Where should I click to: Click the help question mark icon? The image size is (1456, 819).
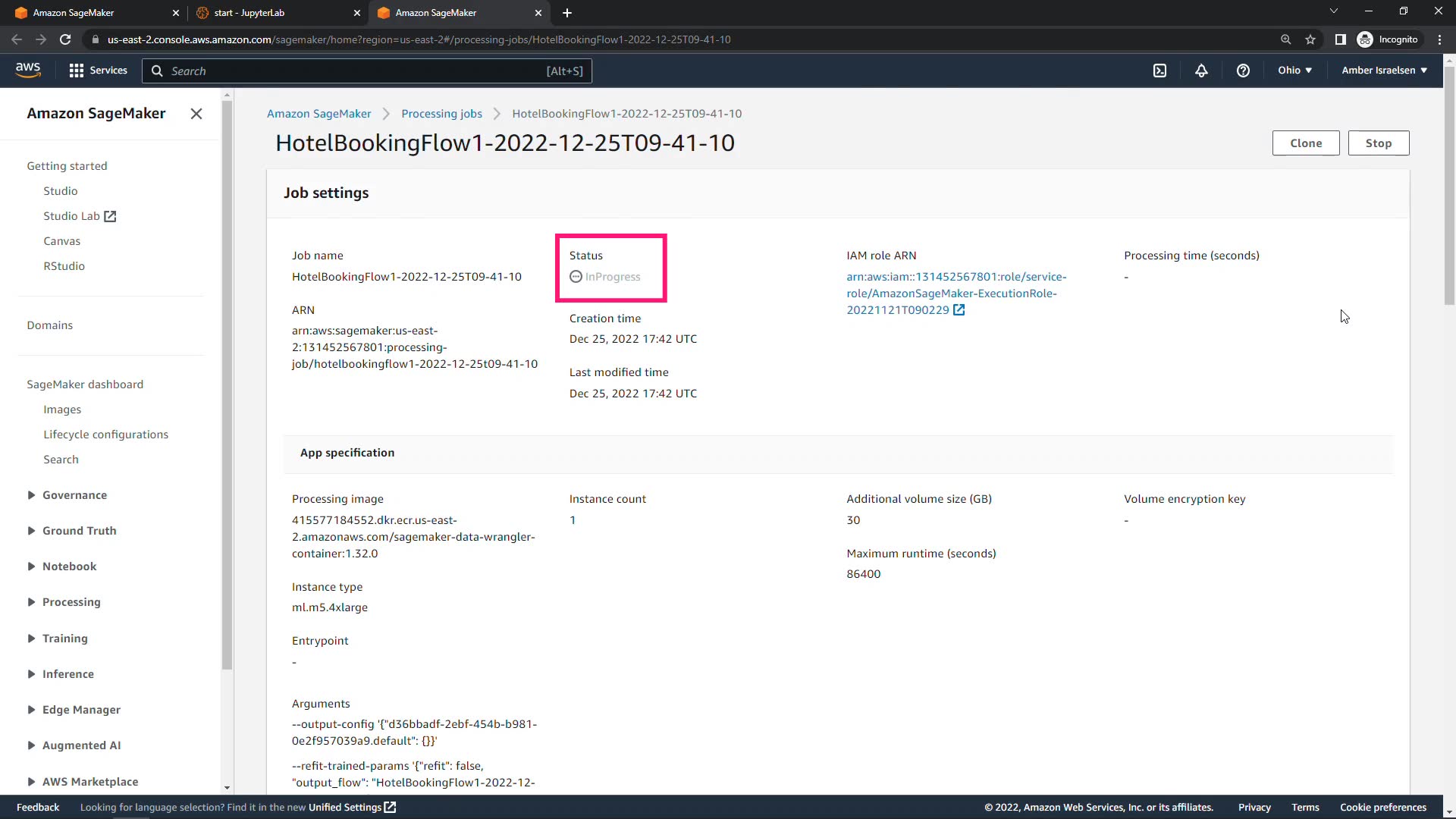coord(1243,71)
